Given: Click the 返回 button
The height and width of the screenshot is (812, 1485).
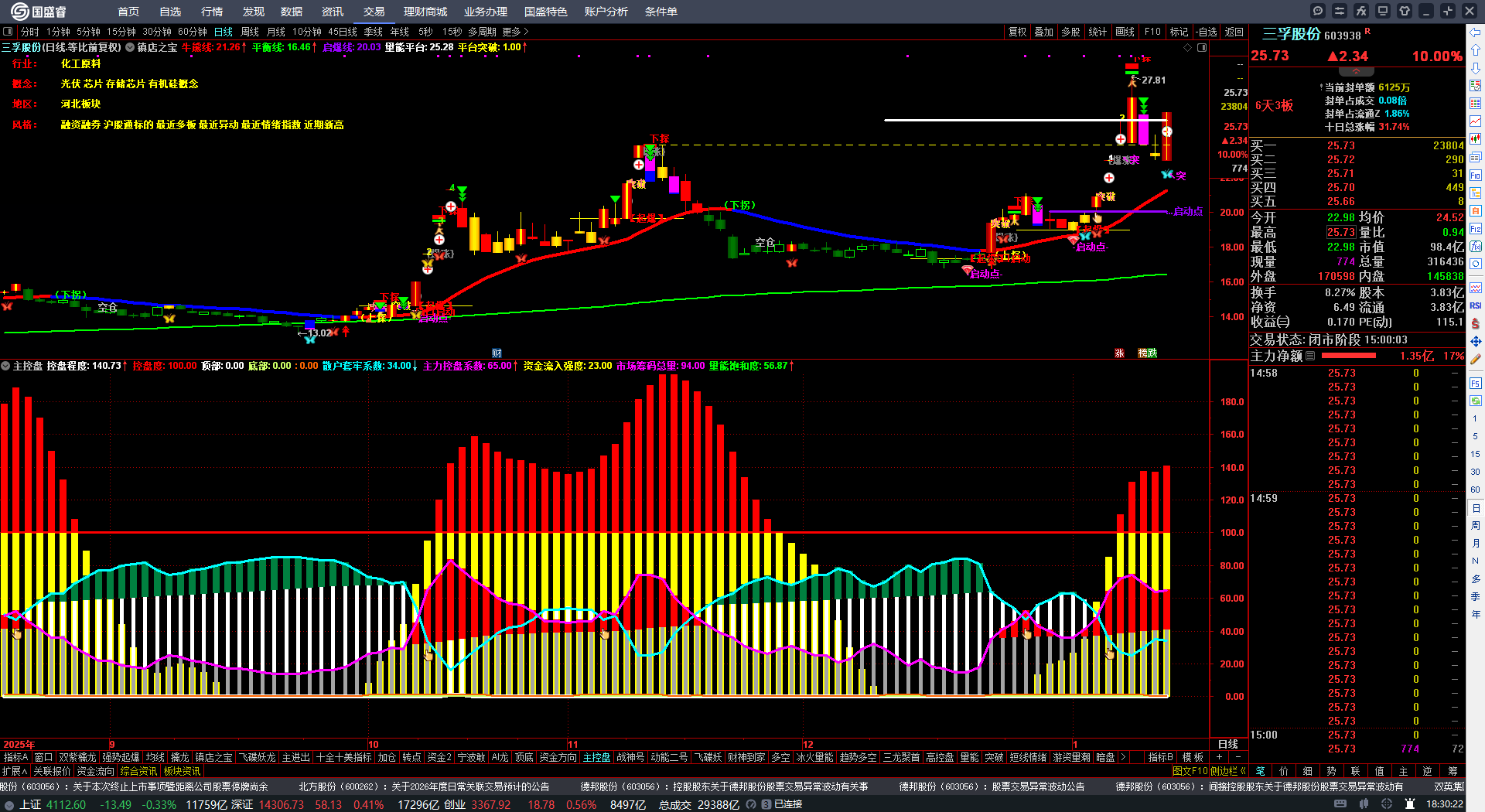Looking at the screenshot, I should (x=1234, y=32).
